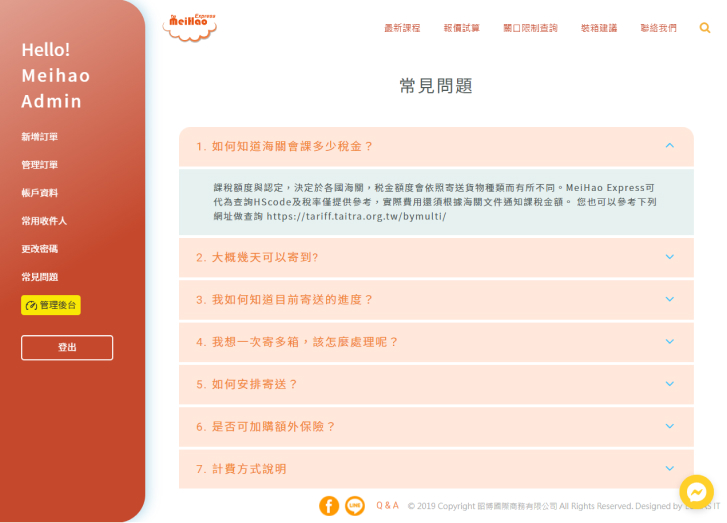Click the Facebook icon in footer
Viewport: 727px width, 523px height.
coord(329,506)
